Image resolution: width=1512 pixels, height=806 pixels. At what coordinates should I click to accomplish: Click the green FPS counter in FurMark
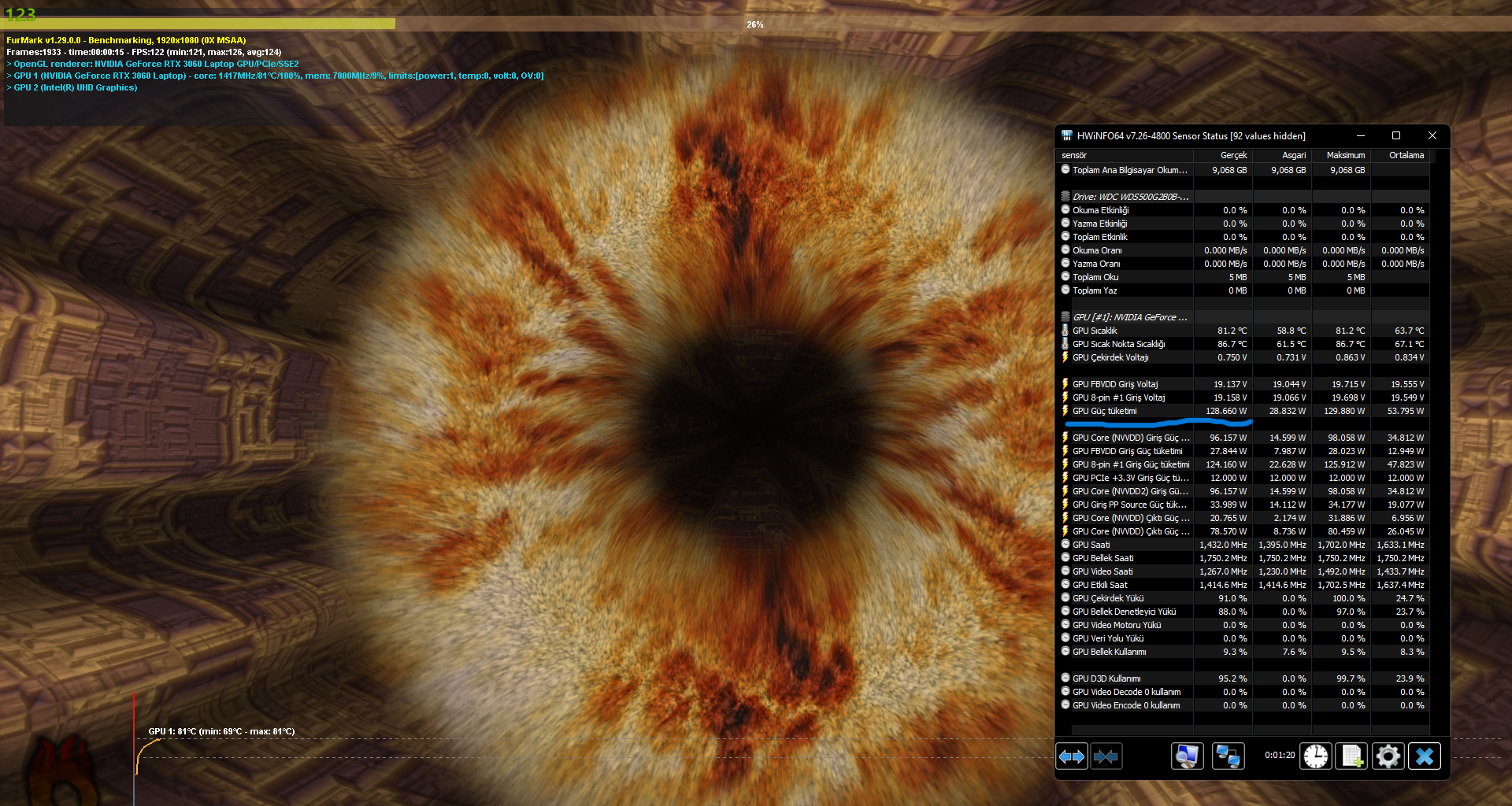tap(20, 14)
